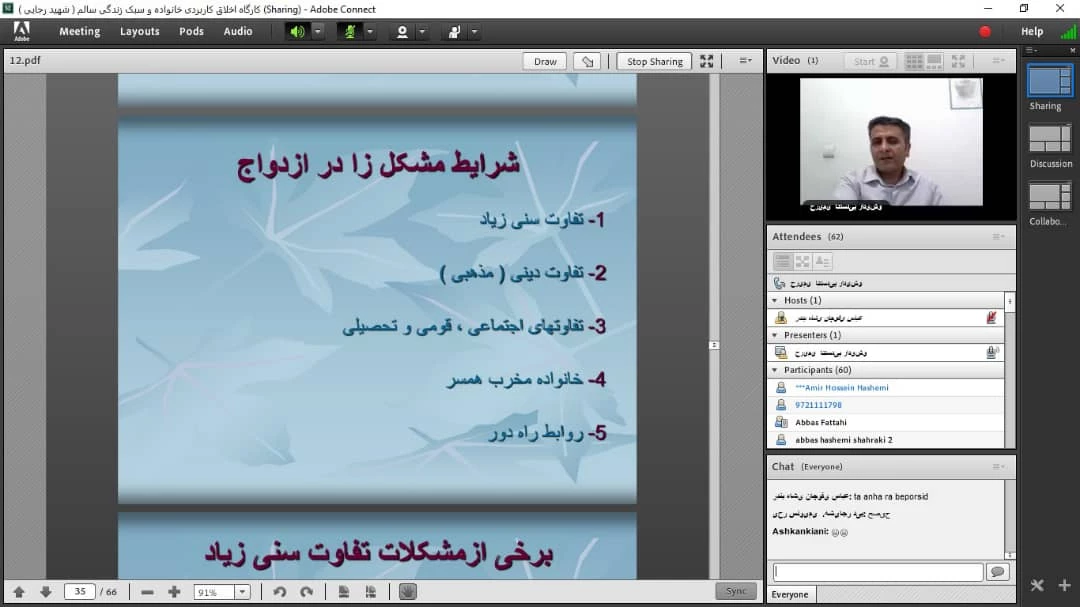Collapse the Participants (60) group
1080x607 pixels.
click(775, 370)
